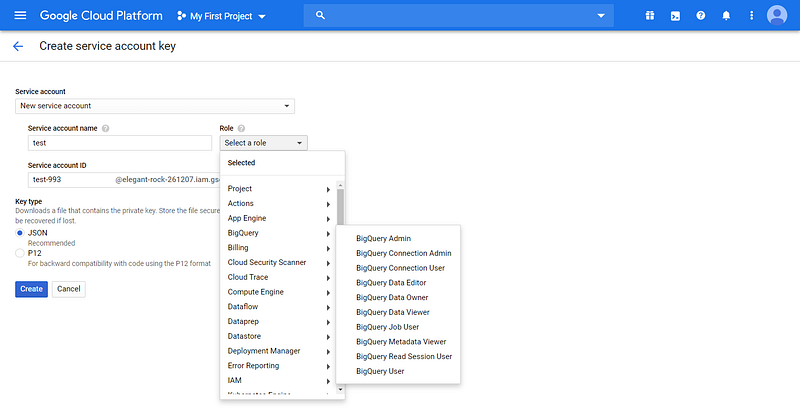This screenshot has height=414, width=800.
Task: Click the role list scrollbar thumb
Action: [340, 207]
